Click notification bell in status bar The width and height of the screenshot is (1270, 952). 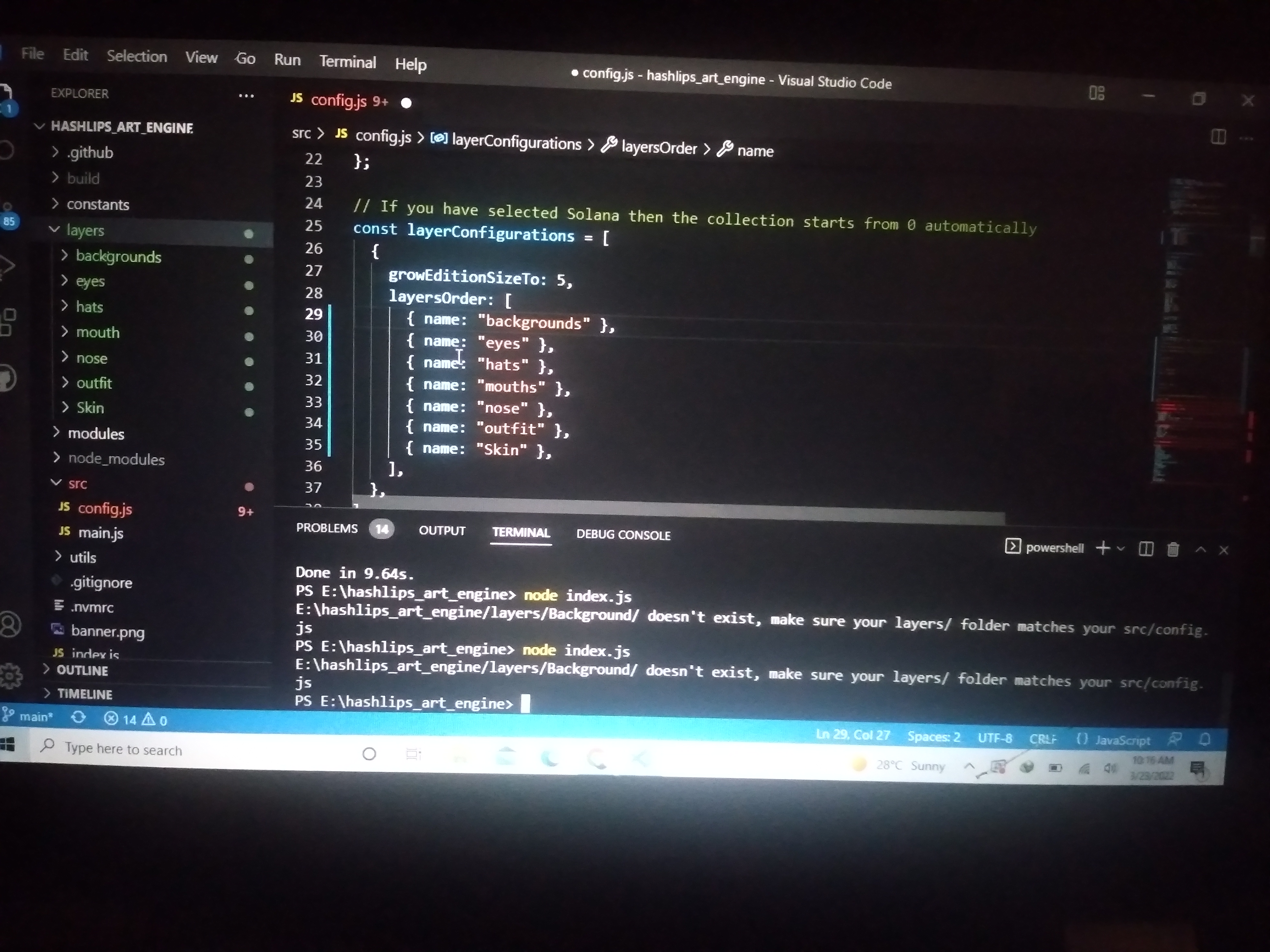coord(1205,739)
